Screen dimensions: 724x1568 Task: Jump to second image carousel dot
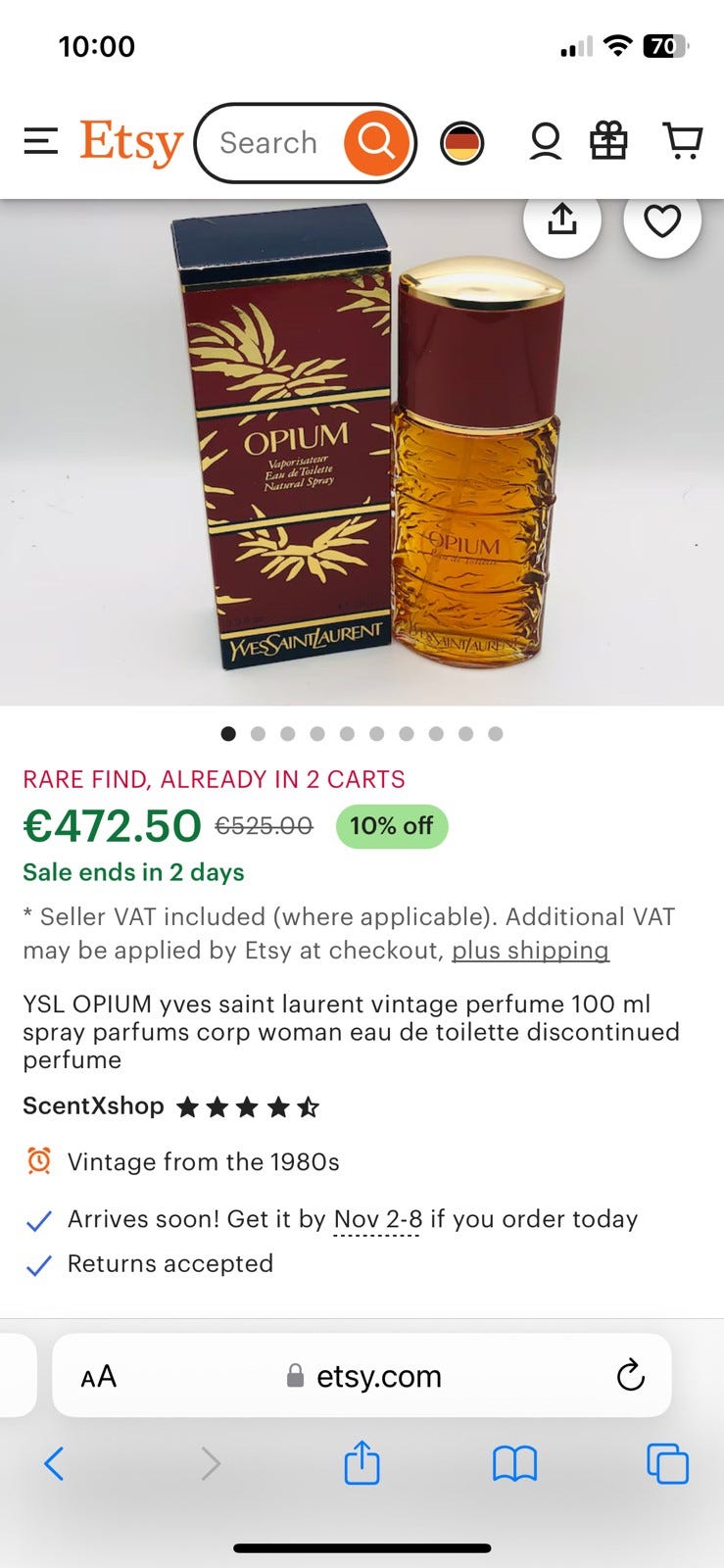click(x=258, y=733)
